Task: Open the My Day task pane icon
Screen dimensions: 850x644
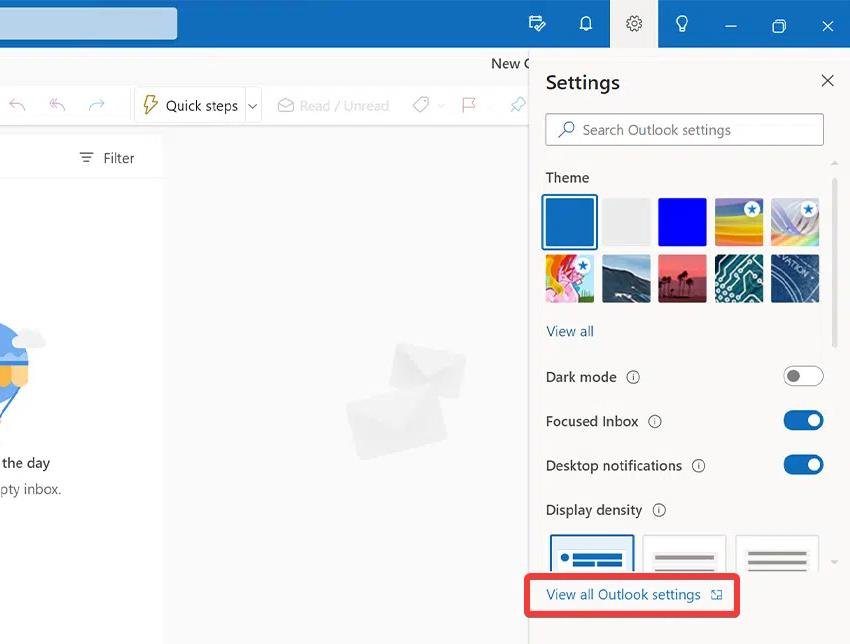Action: [537, 24]
